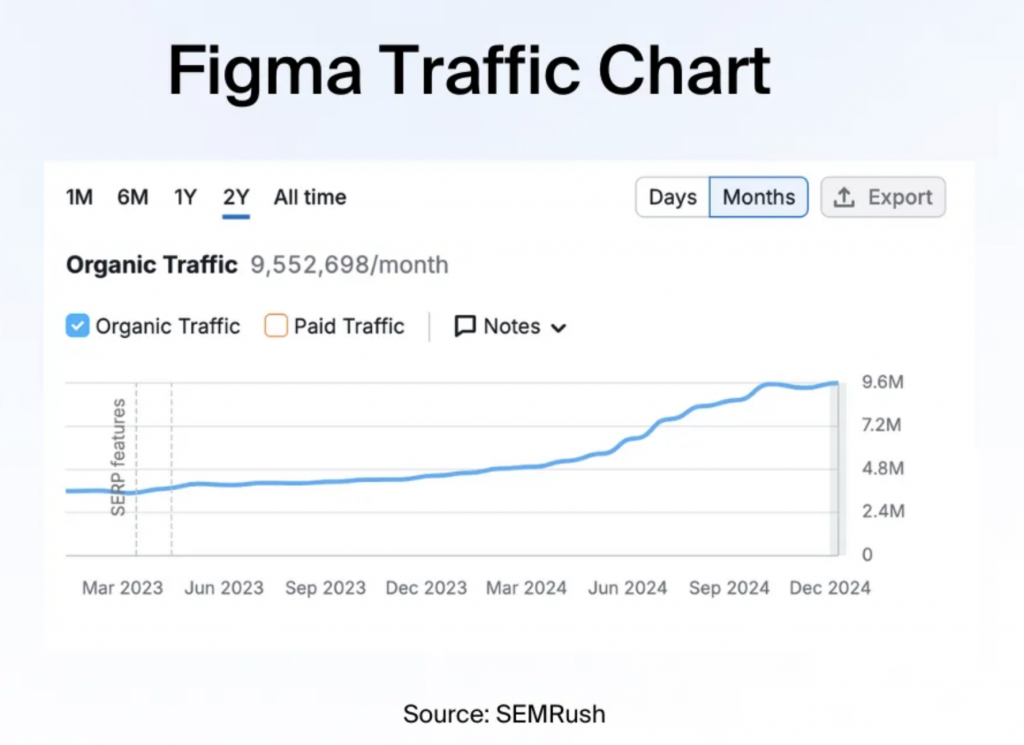Click the Sep 2023 axis label
This screenshot has height=745, width=1024.
coord(325,588)
